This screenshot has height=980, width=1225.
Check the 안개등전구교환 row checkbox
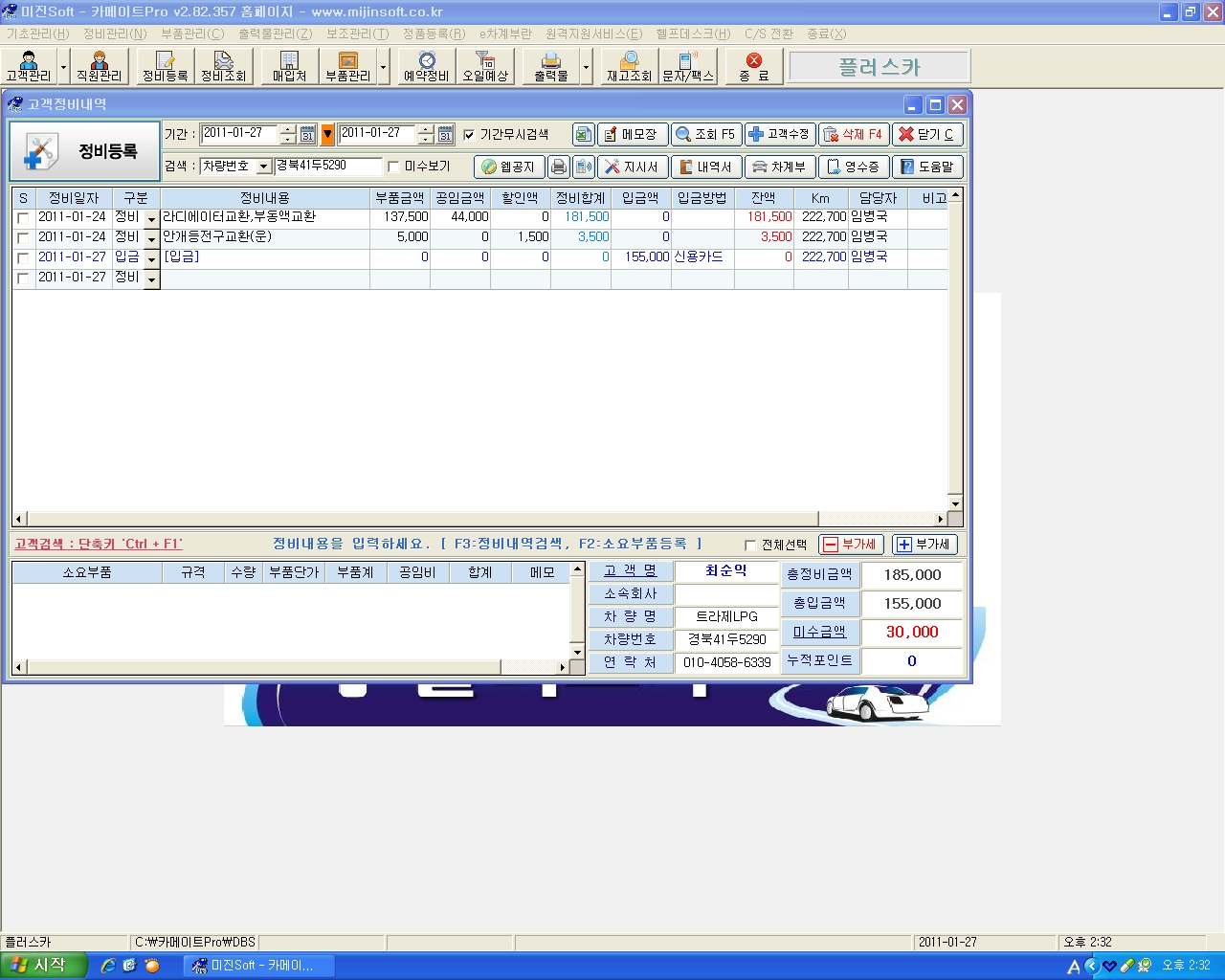coord(23,238)
